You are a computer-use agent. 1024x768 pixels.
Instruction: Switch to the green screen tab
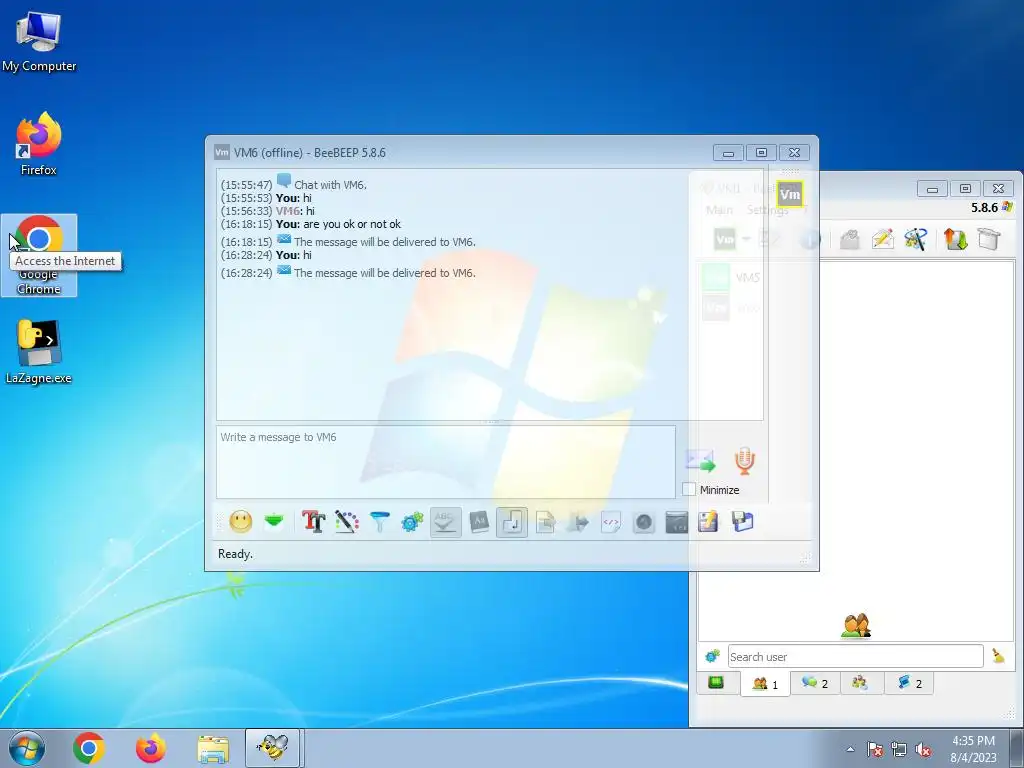pos(716,683)
